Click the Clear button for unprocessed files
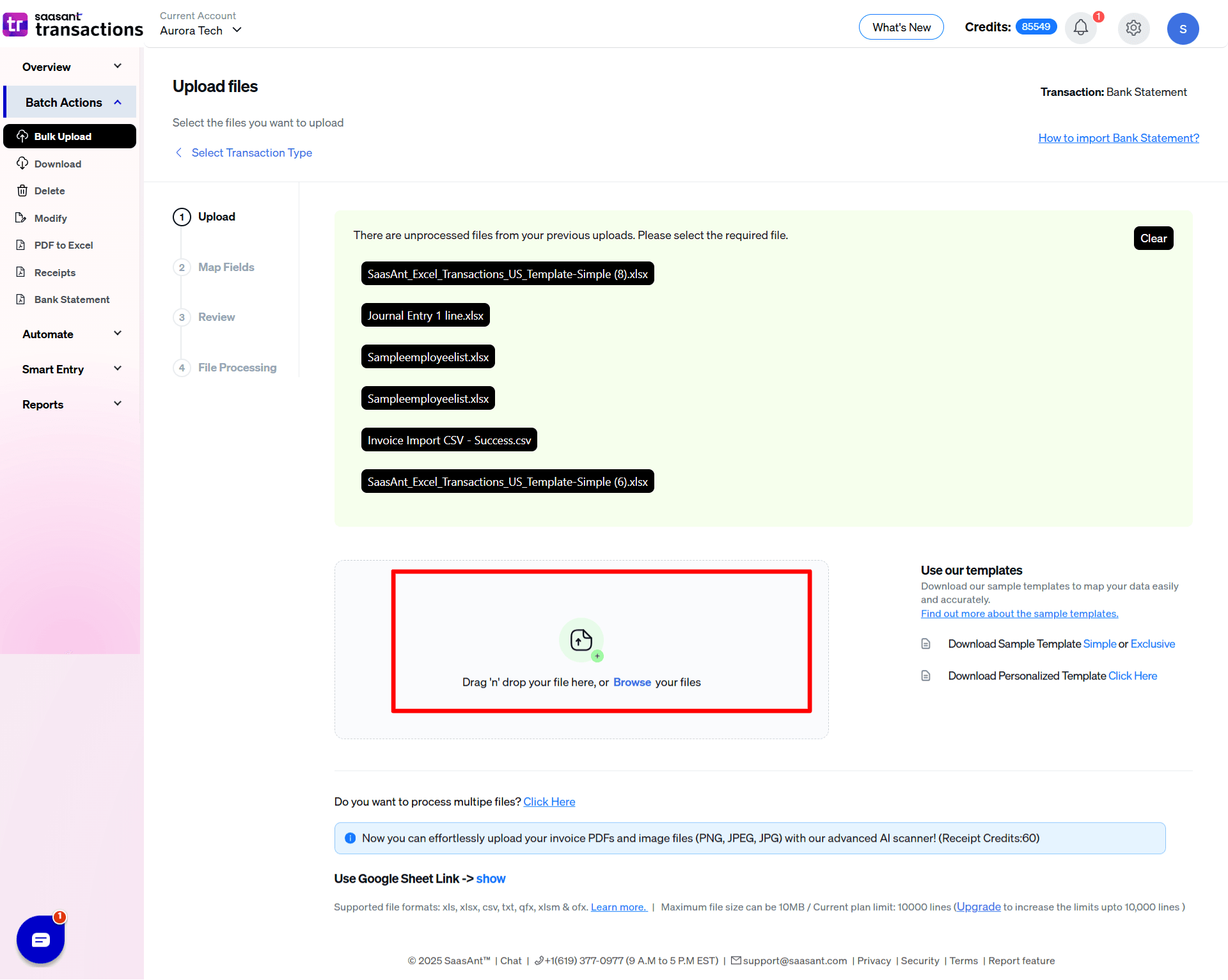The image size is (1228, 980). click(x=1153, y=238)
